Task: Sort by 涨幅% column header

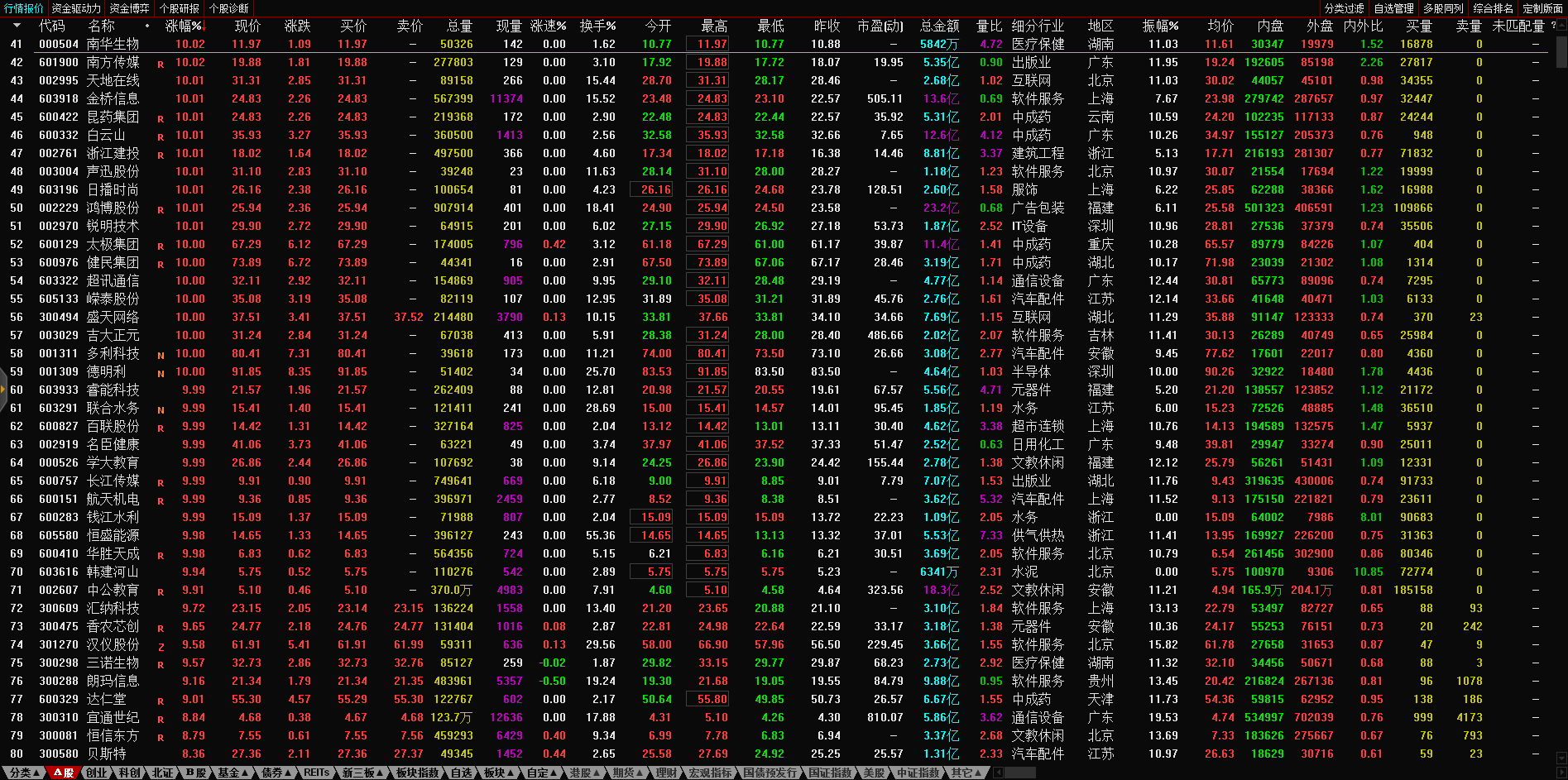Action: coord(184,26)
